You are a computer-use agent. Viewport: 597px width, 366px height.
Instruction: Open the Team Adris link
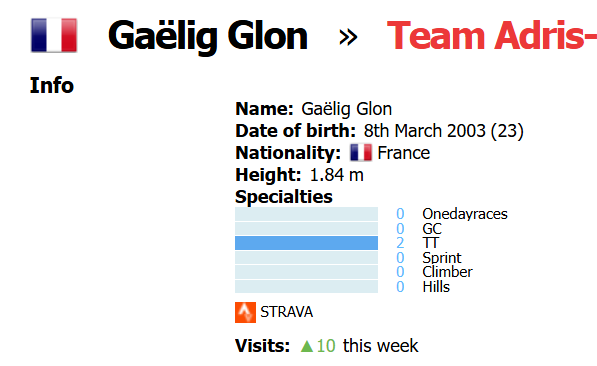coord(492,35)
